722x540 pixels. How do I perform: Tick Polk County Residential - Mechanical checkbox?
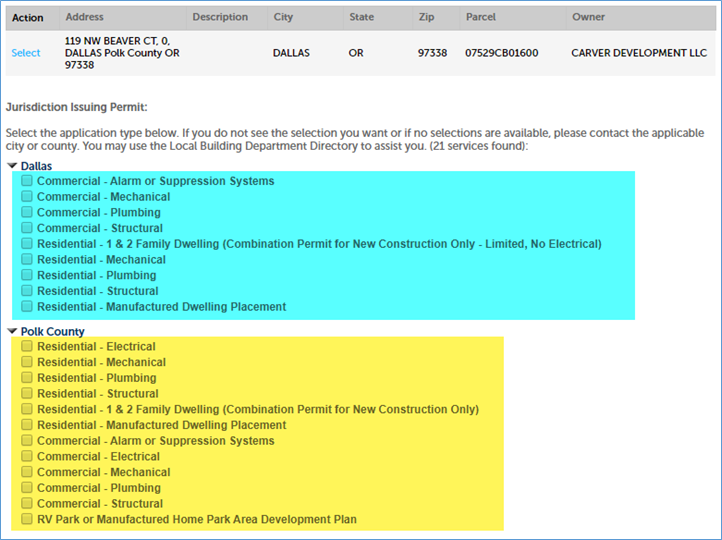28,363
